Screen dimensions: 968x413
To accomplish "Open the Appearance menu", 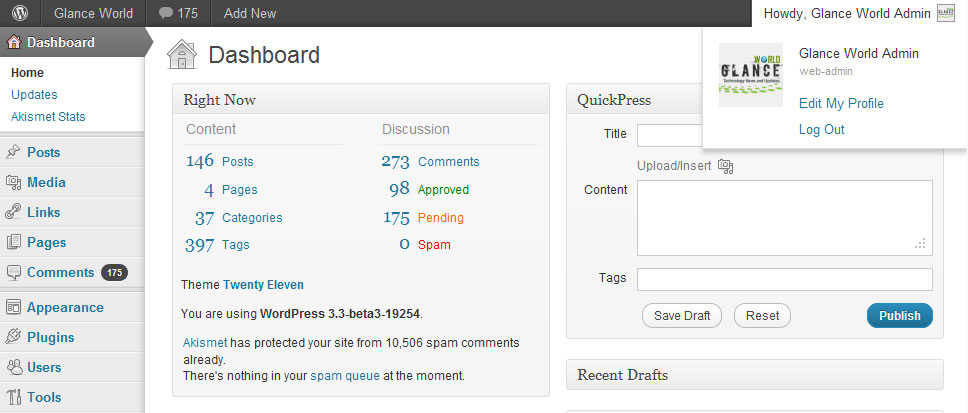I will click(x=65, y=307).
